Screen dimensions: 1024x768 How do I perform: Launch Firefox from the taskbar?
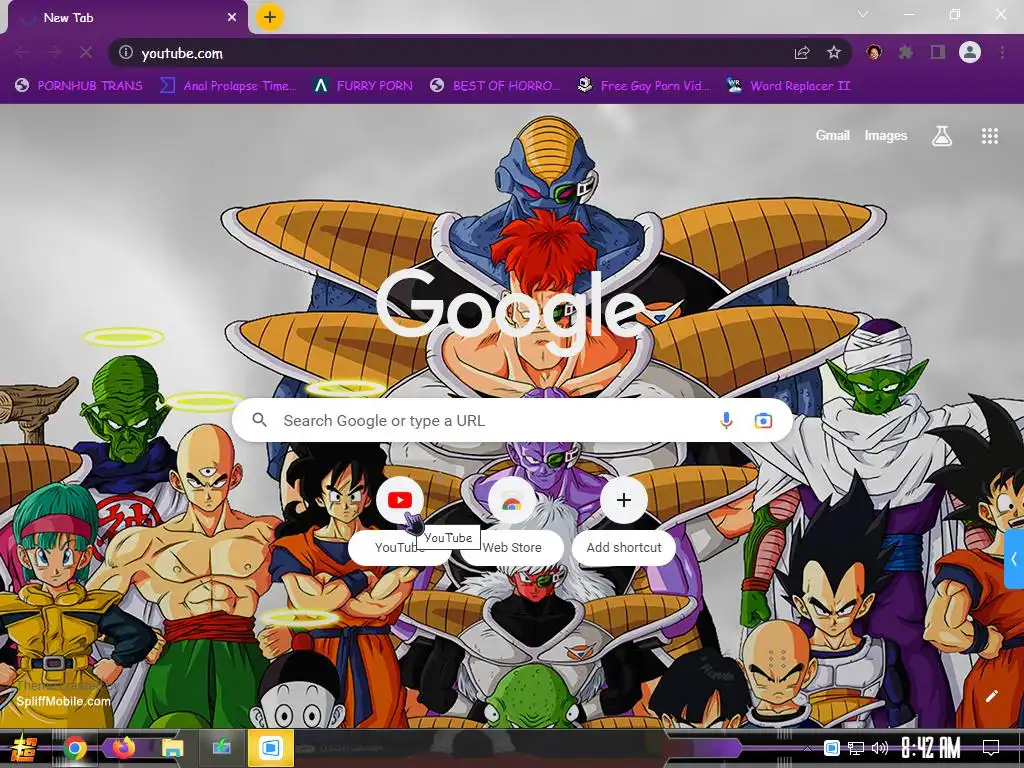pos(123,748)
